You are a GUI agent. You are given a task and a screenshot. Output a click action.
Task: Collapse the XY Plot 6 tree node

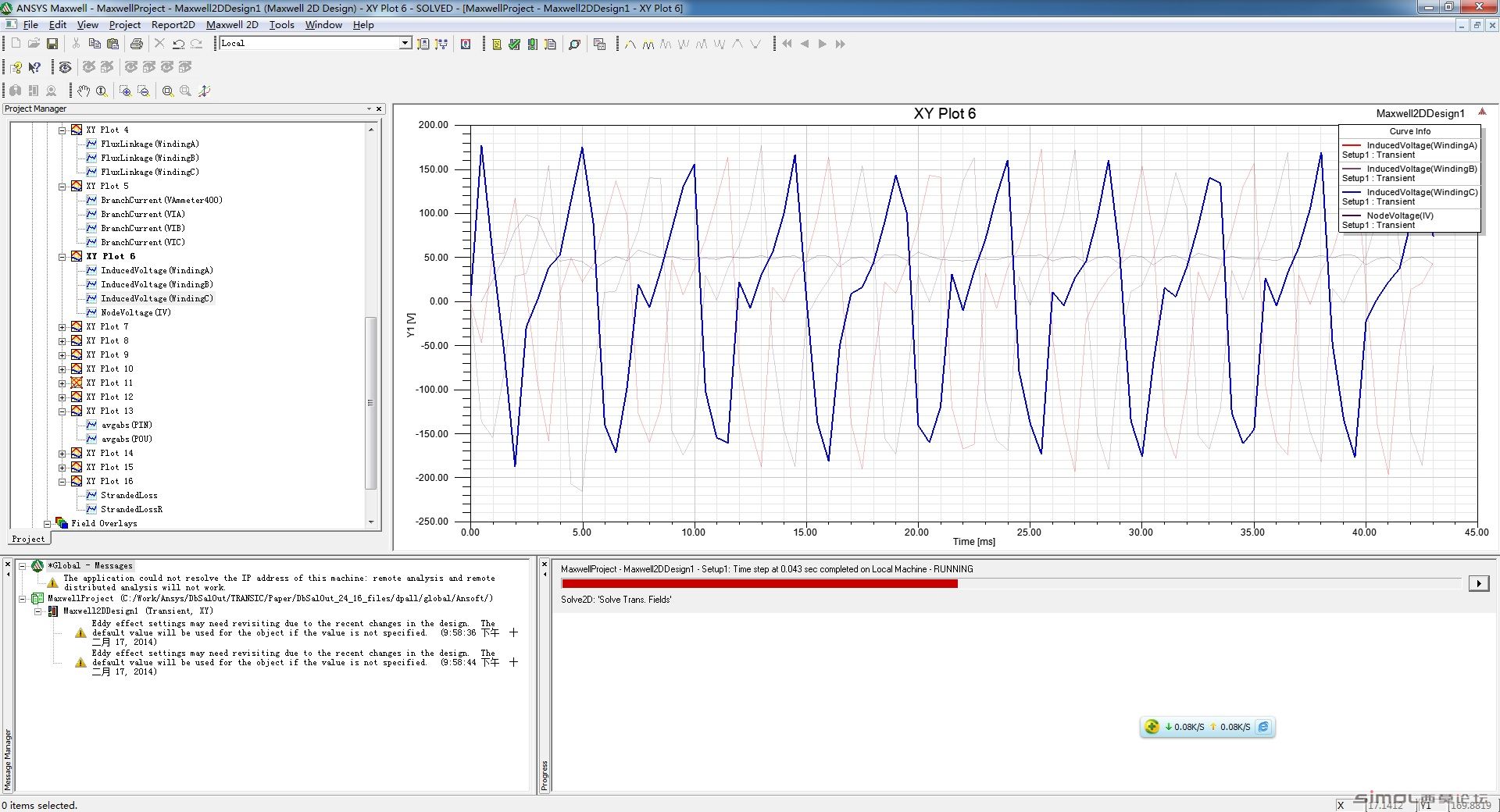62,257
